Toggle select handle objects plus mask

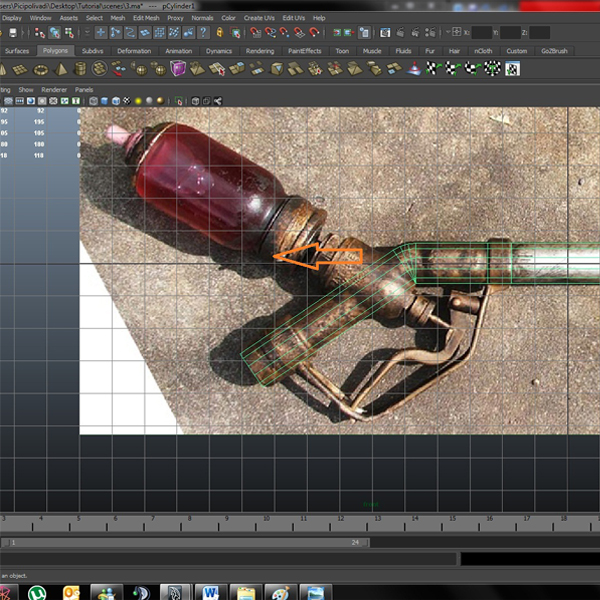101,33
